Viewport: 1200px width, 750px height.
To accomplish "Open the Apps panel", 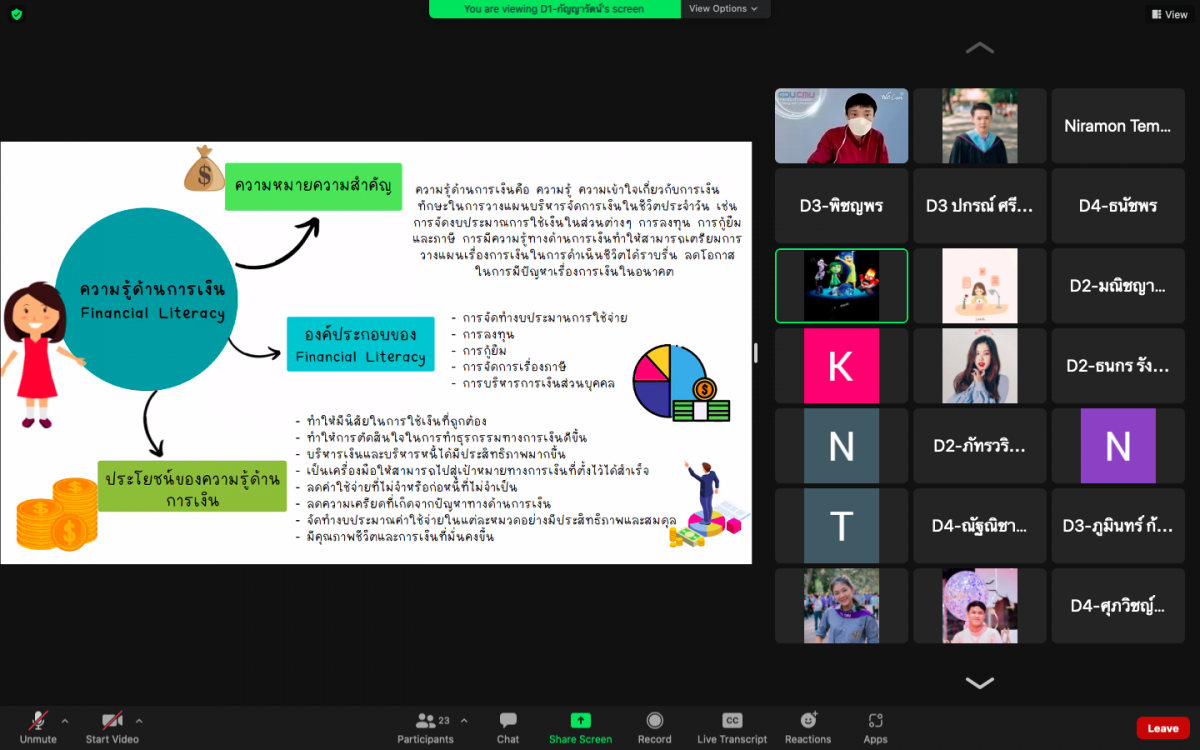I will (875, 727).
